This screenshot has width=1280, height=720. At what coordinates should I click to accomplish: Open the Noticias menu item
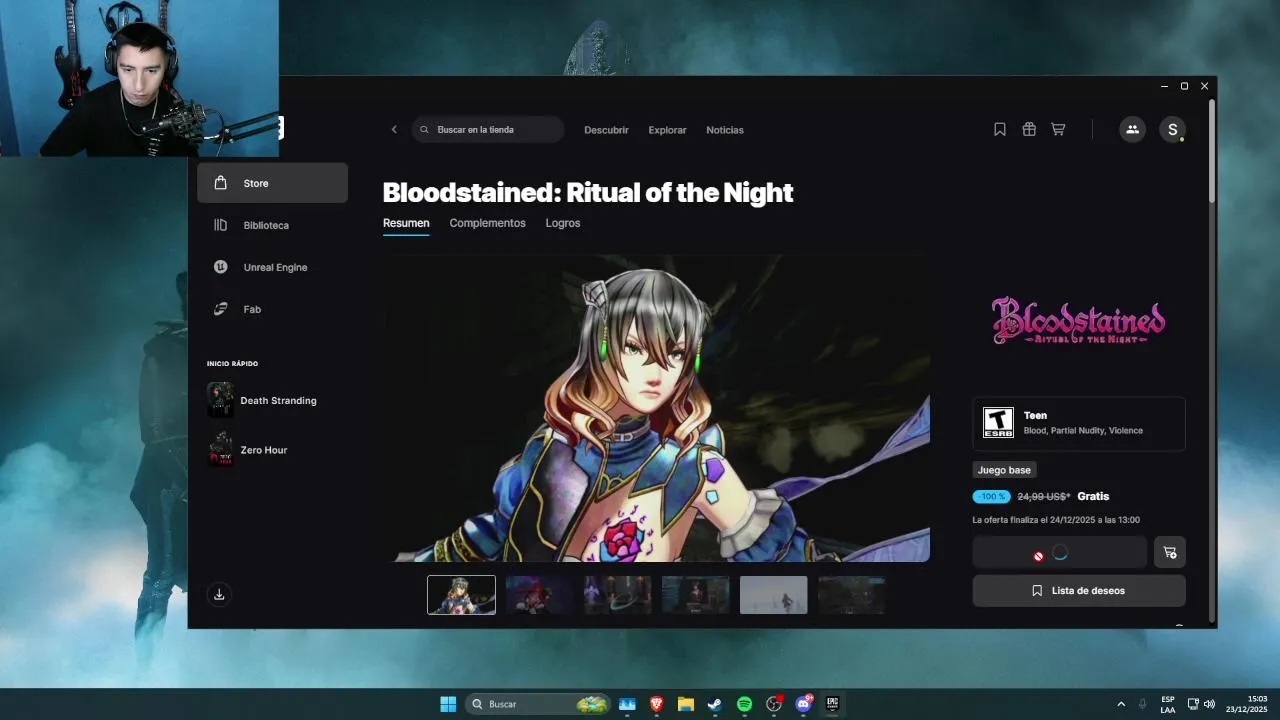pyautogui.click(x=725, y=130)
